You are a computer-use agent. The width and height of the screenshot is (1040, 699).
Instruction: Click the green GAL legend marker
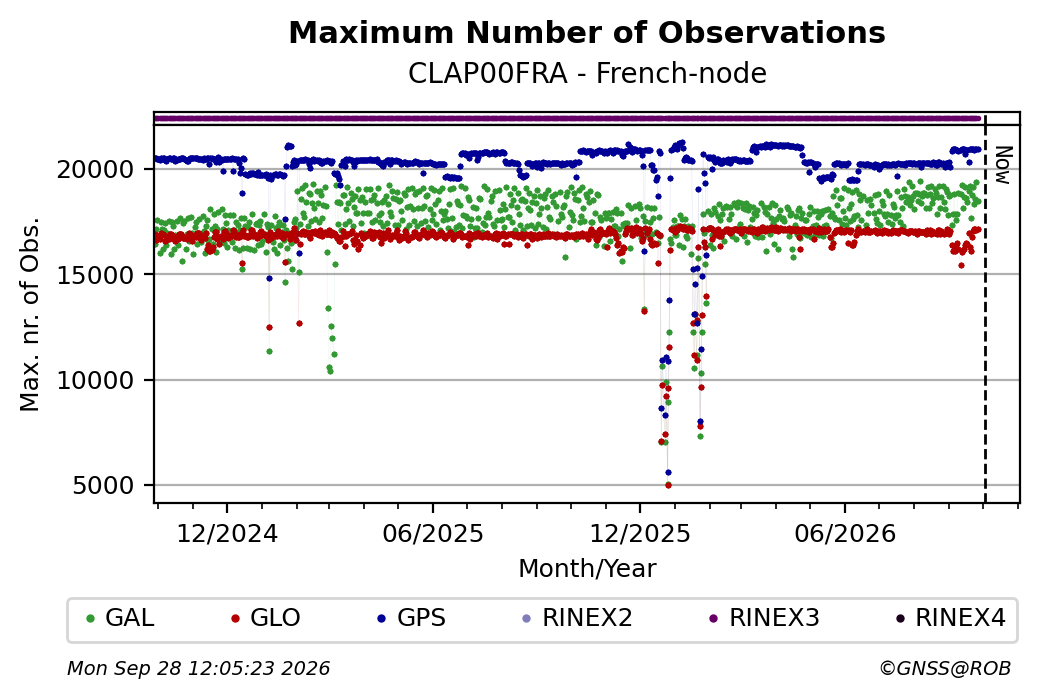click(x=91, y=619)
